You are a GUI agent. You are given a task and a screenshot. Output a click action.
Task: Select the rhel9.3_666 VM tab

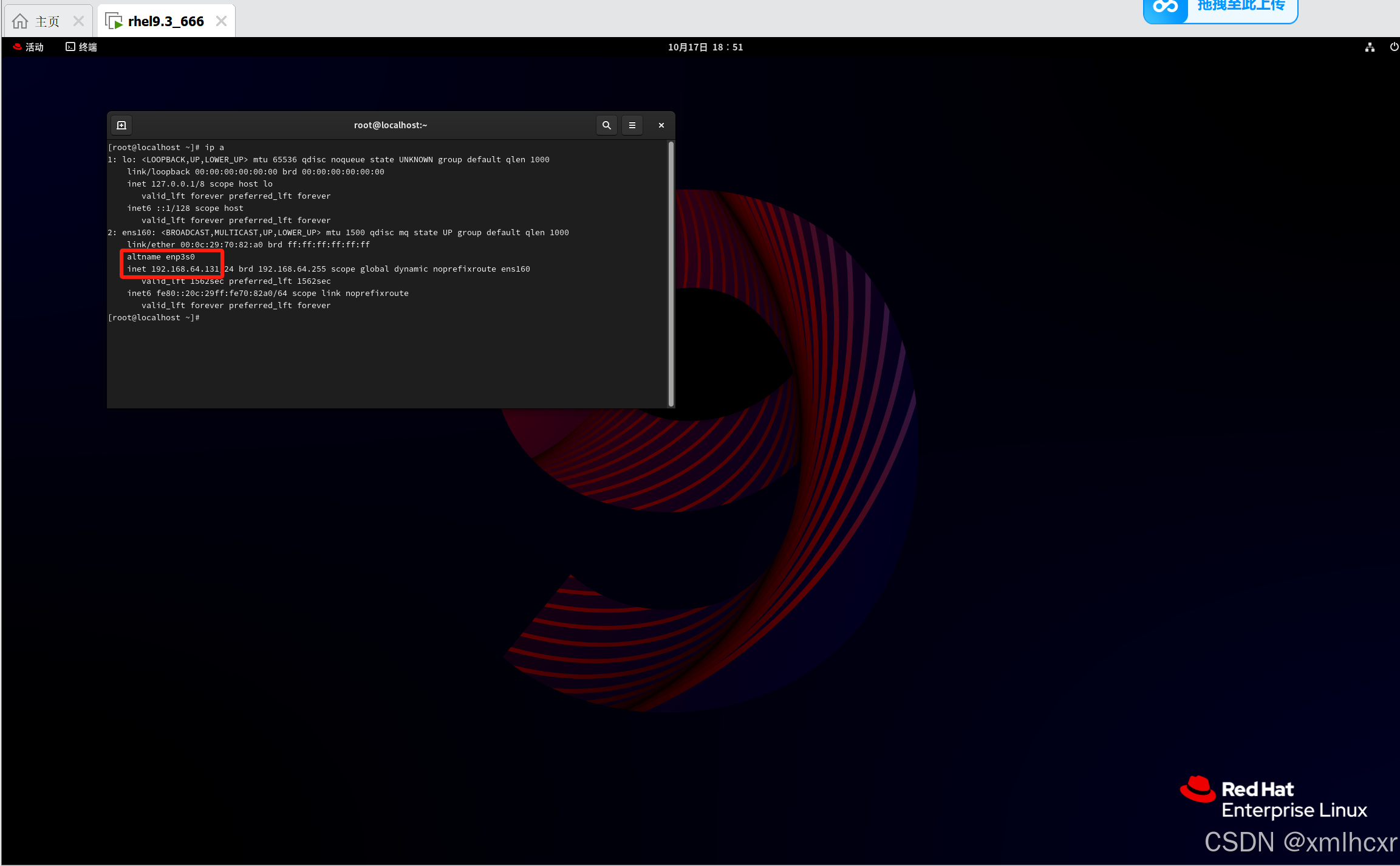pos(165,22)
